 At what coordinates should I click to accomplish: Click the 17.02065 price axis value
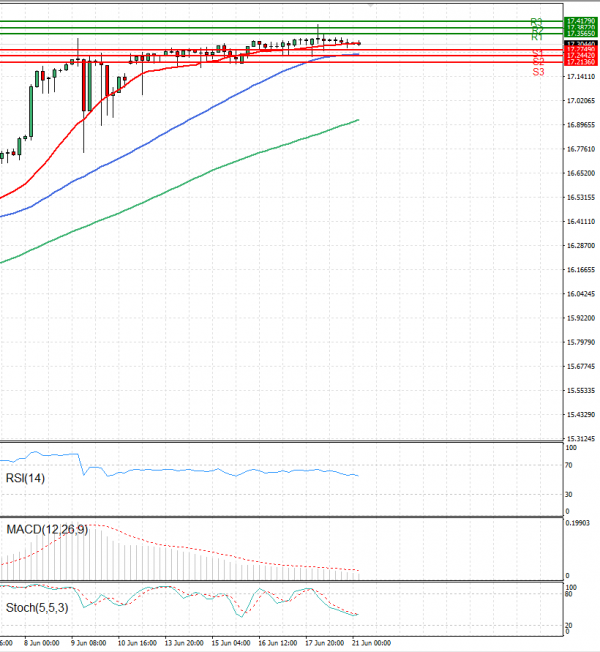click(581, 101)
